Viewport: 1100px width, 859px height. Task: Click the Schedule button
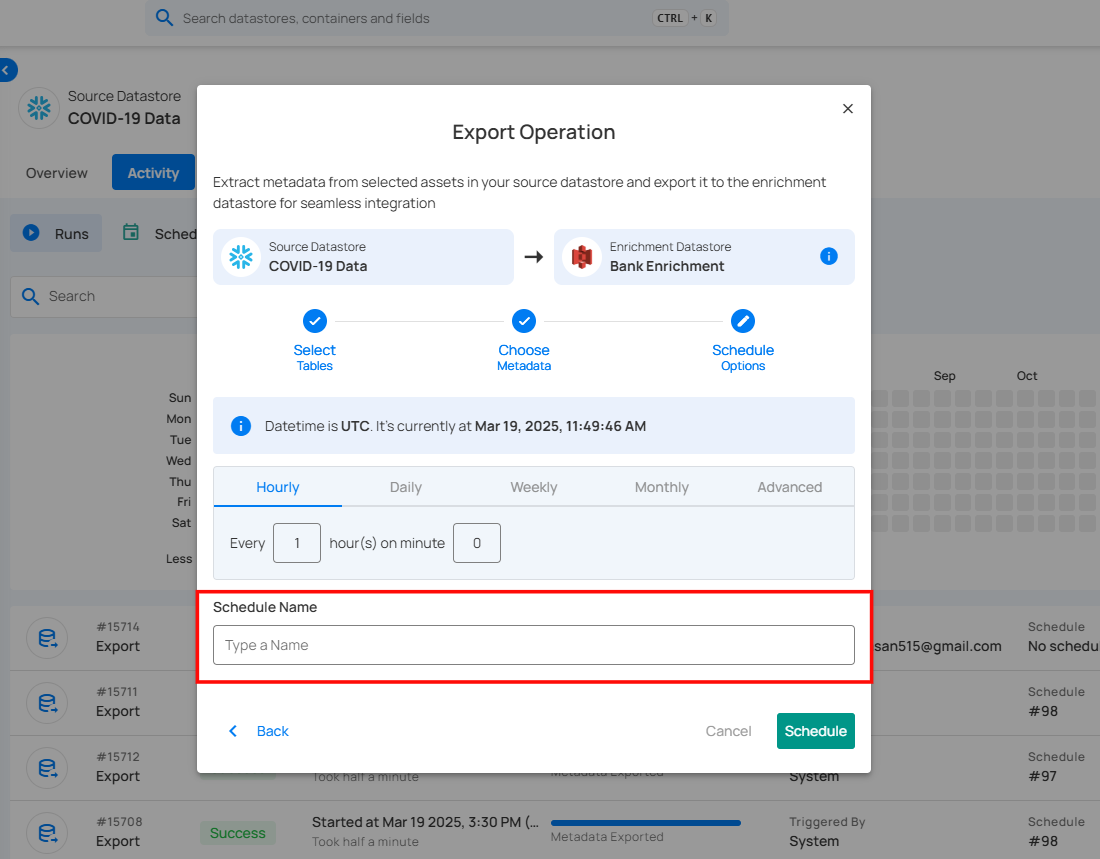click(815, 731)
